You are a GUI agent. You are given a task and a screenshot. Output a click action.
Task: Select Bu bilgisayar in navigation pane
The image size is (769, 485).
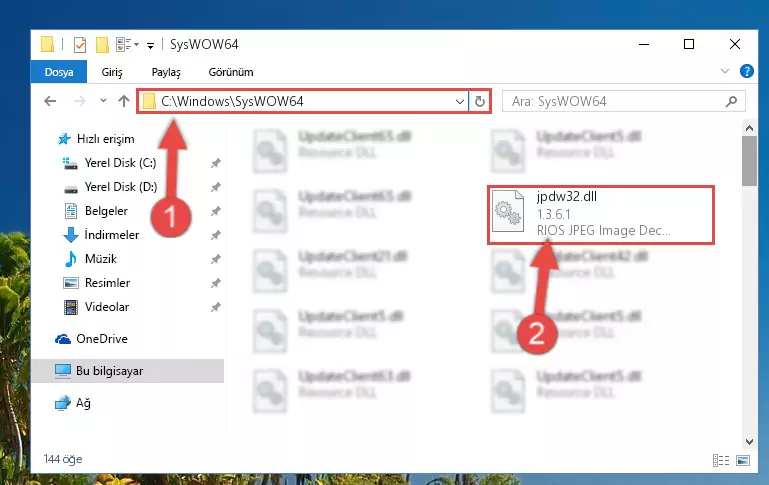click(128, 371)
